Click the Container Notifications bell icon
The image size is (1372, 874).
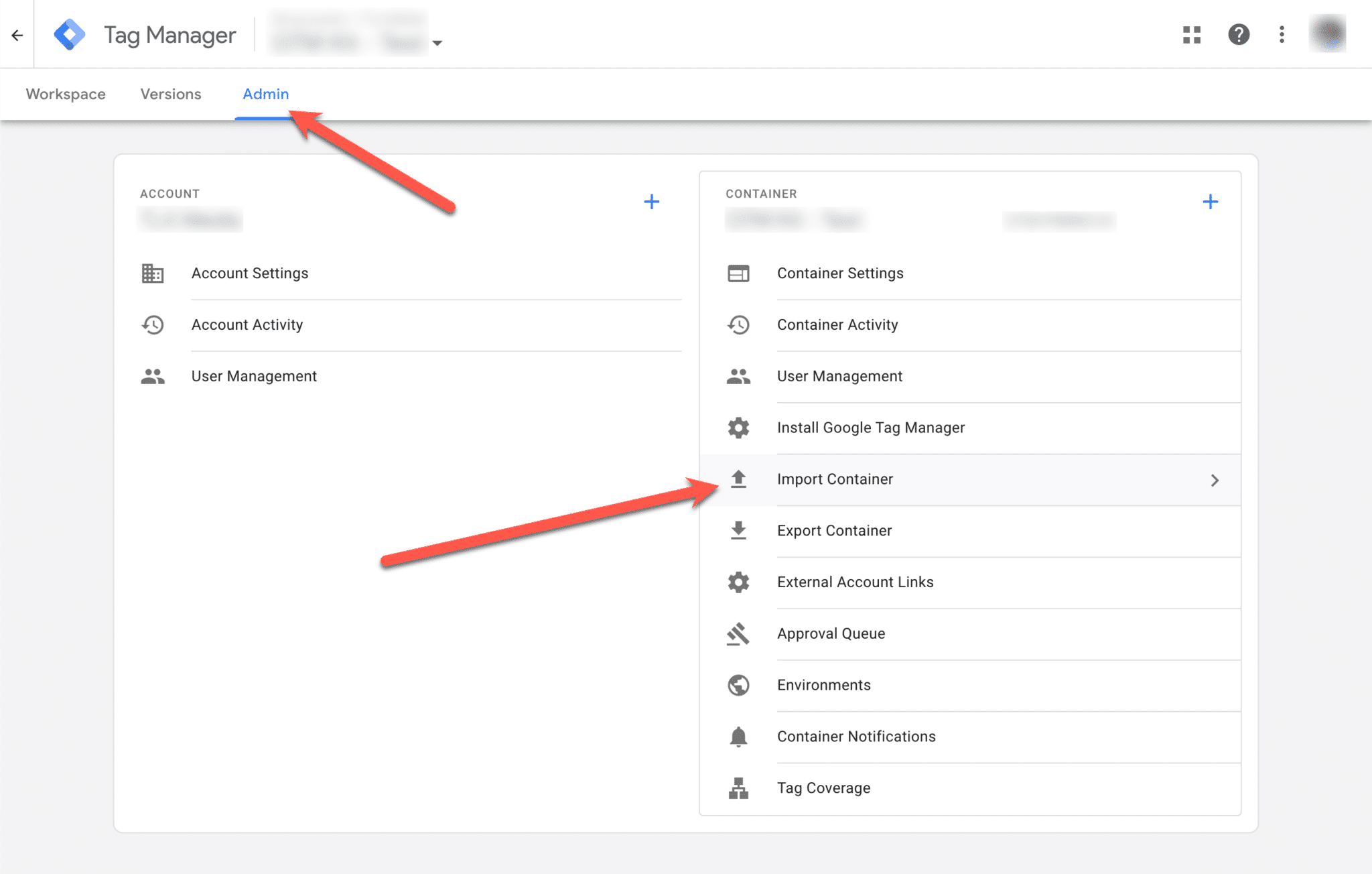point(738,737)
